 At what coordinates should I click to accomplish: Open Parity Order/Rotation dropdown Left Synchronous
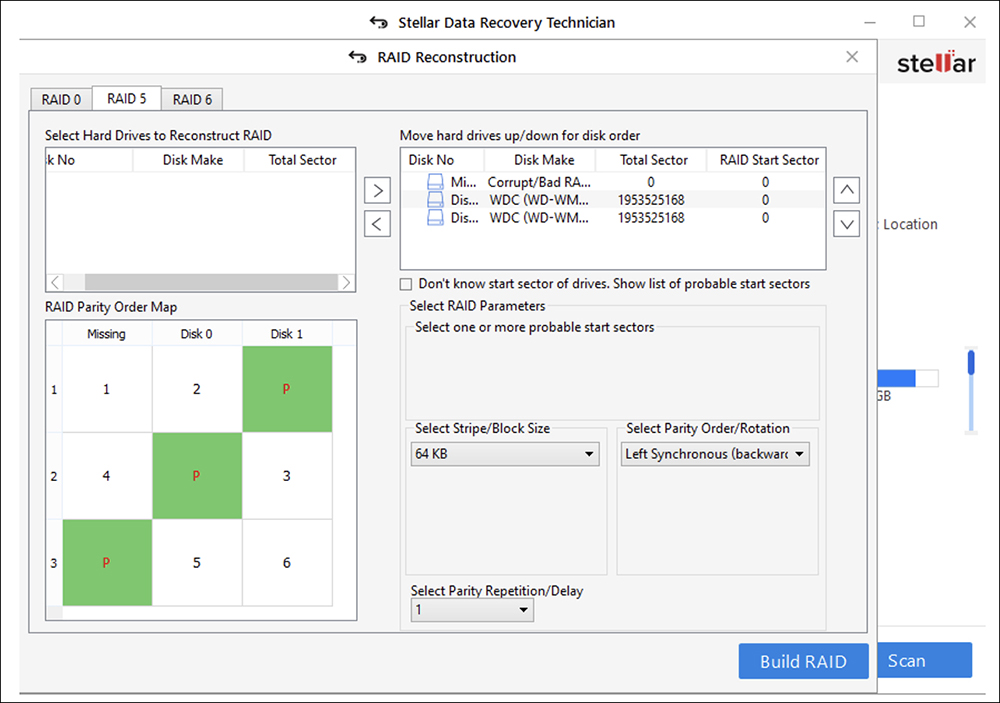[x=715, y=454]
